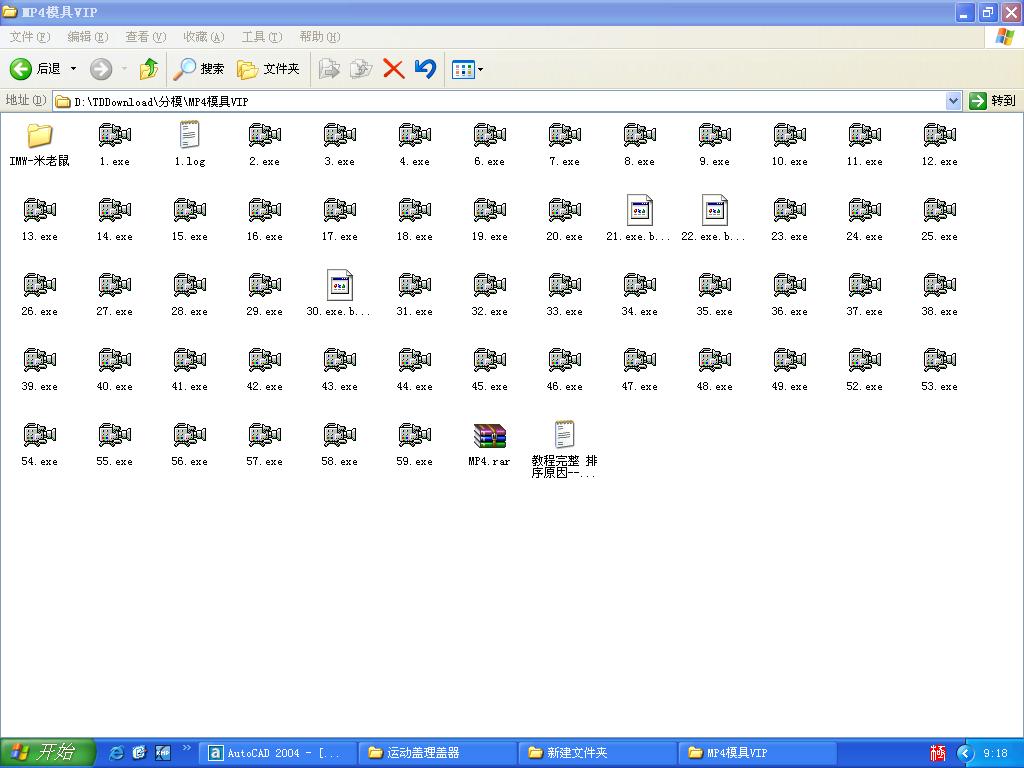The image size is (1024, 768).
Task: Click the Copy To toolbar icon
Action: coord(360,69)
